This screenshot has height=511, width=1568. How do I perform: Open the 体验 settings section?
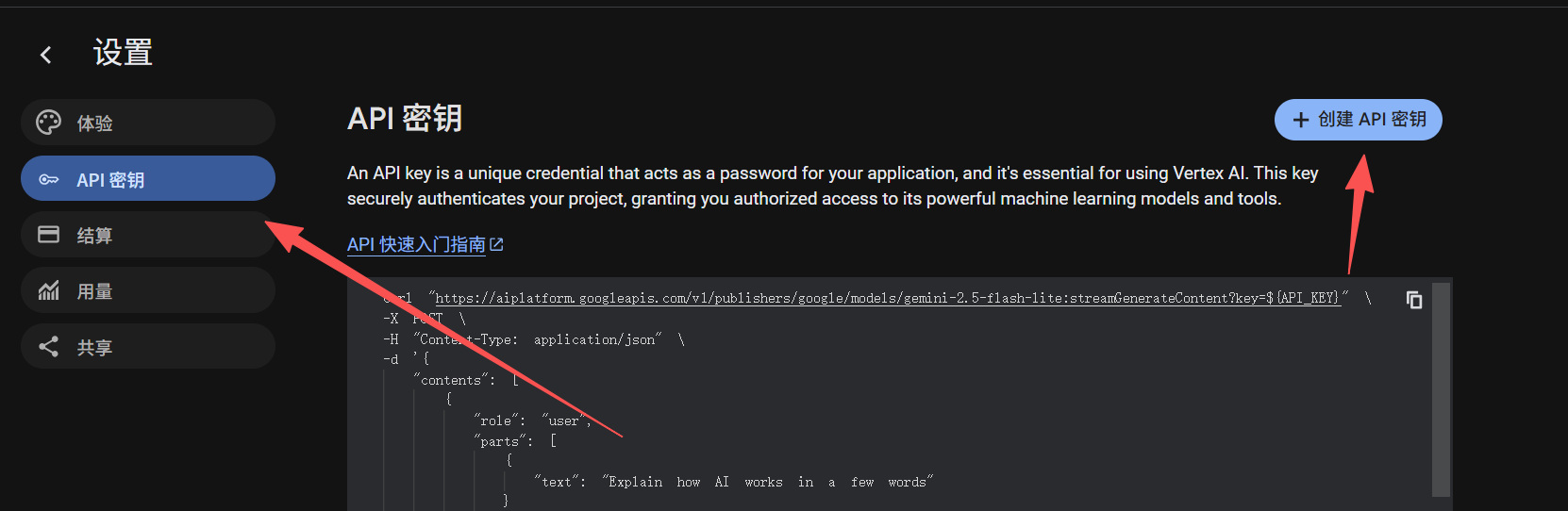(x=148, y=123)
